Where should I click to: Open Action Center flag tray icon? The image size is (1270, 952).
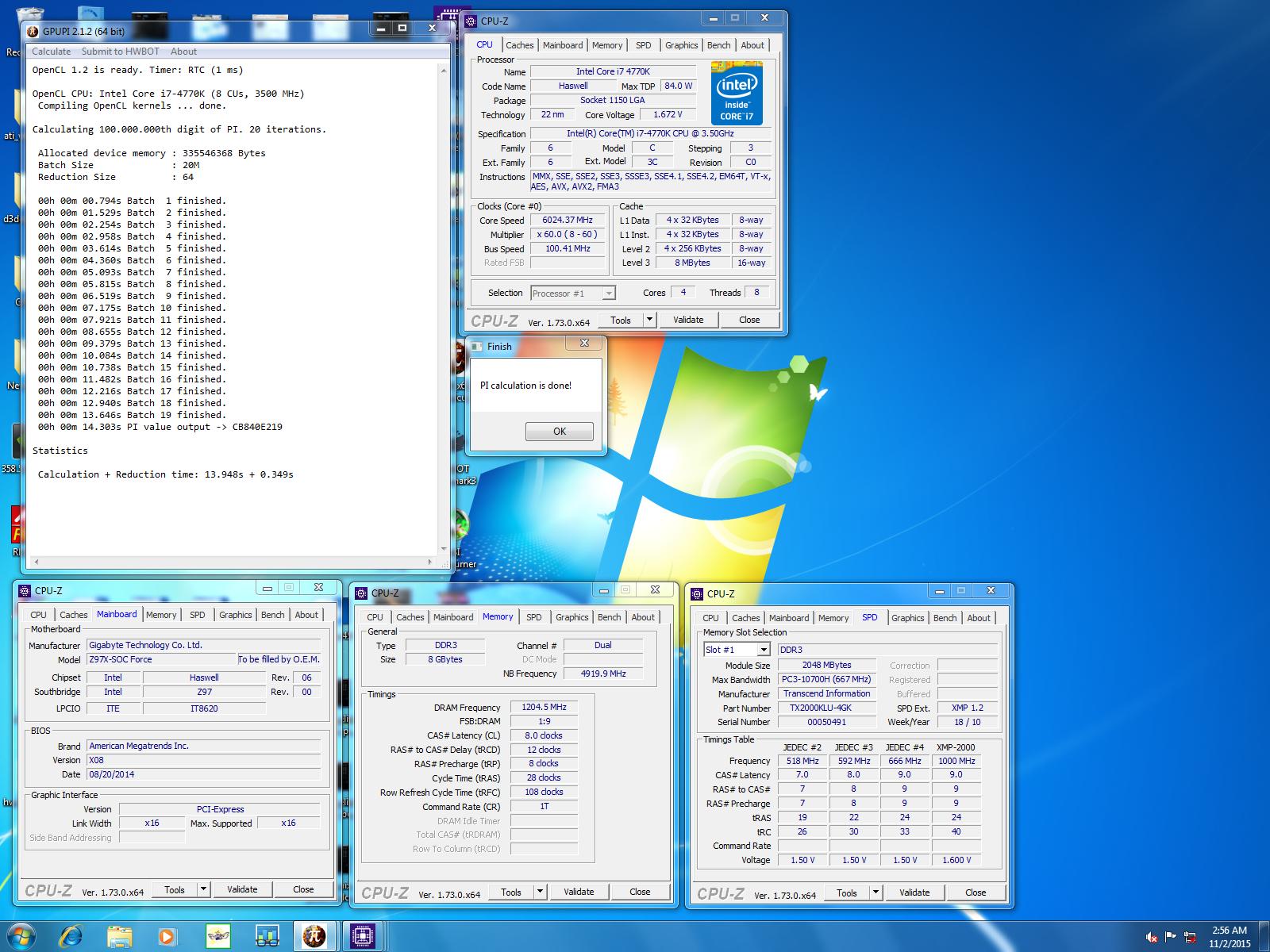click(1171, 938)
